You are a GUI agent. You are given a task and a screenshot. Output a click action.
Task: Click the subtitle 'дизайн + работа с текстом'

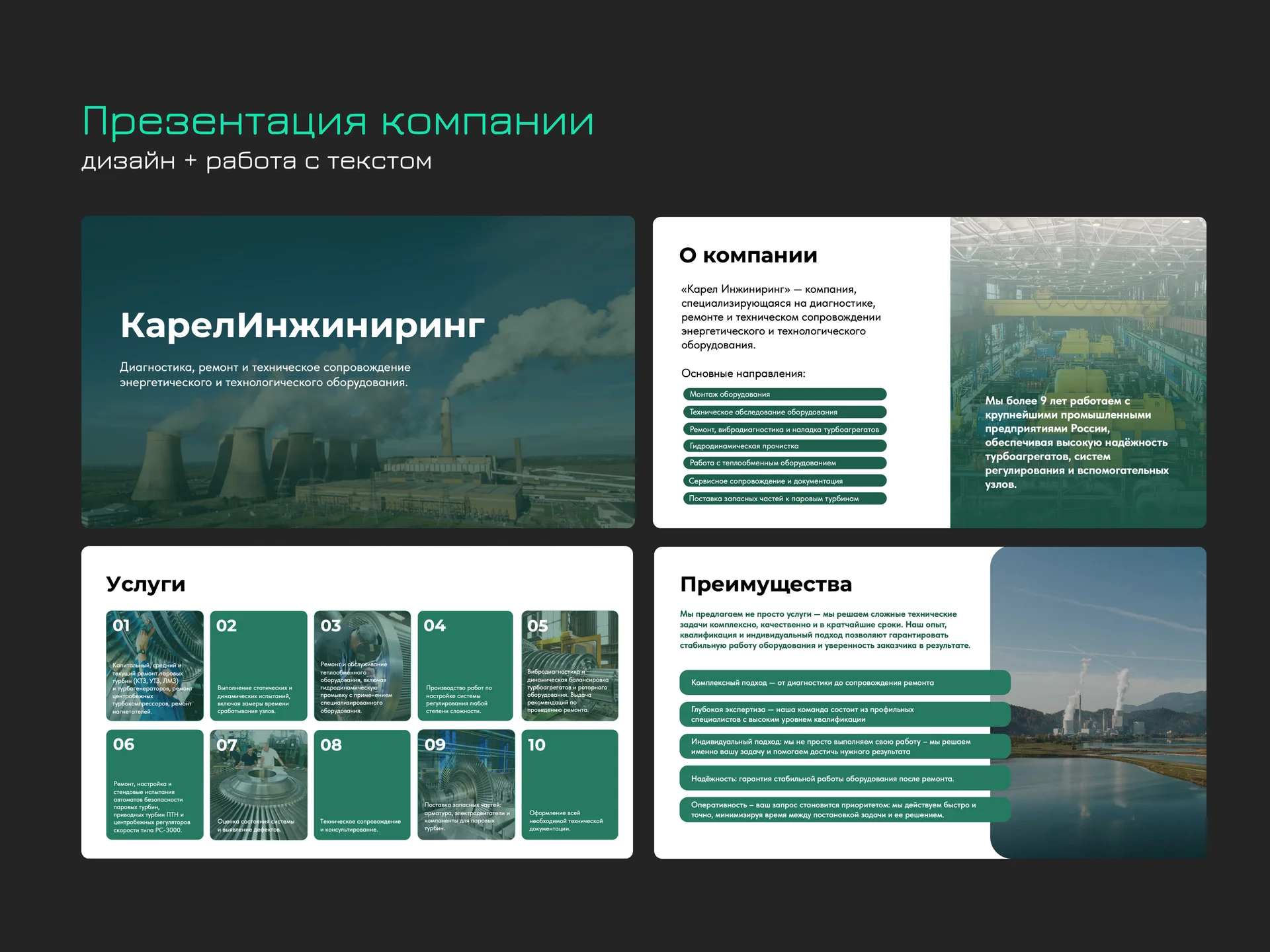(x=257, y=161)
